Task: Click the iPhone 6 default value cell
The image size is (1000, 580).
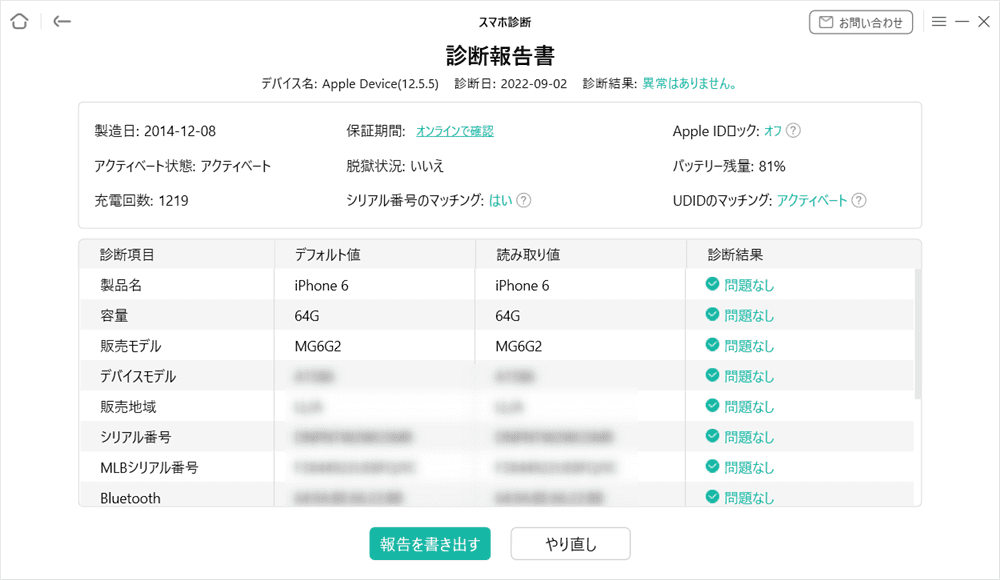Action: tap(321, 285)
